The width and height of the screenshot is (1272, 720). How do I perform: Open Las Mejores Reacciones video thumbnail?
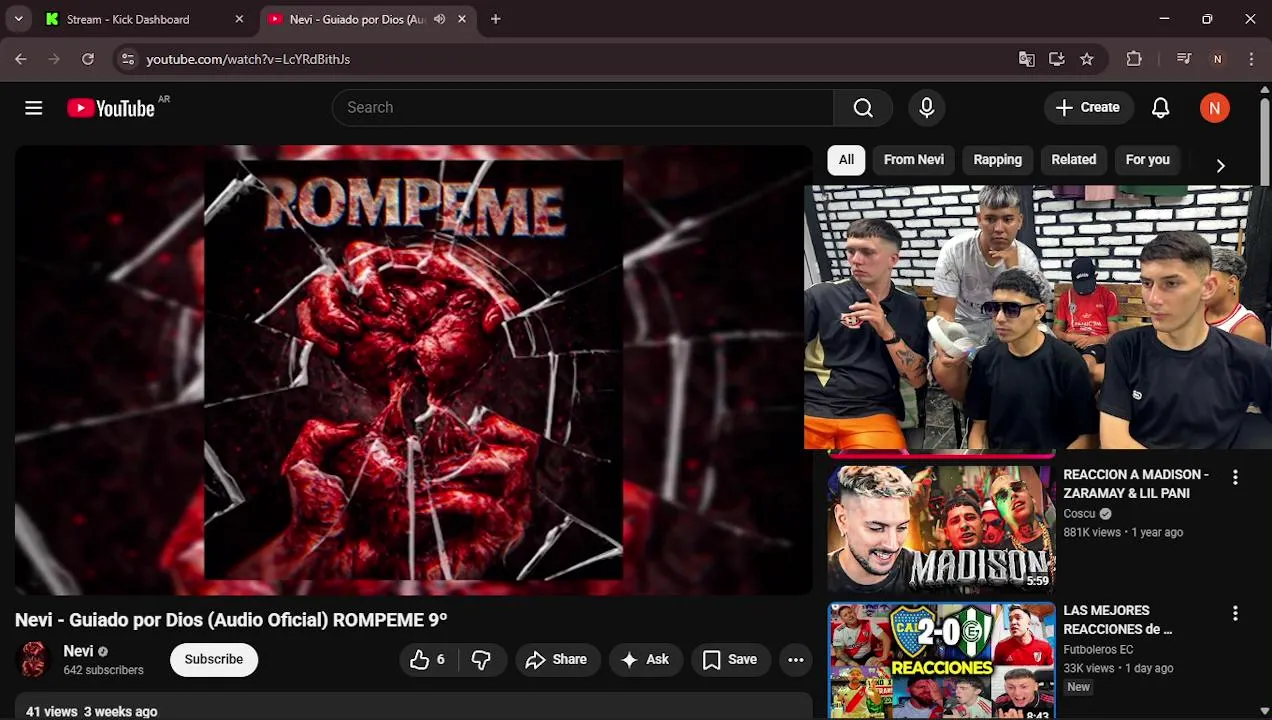[x=941, y=660]
